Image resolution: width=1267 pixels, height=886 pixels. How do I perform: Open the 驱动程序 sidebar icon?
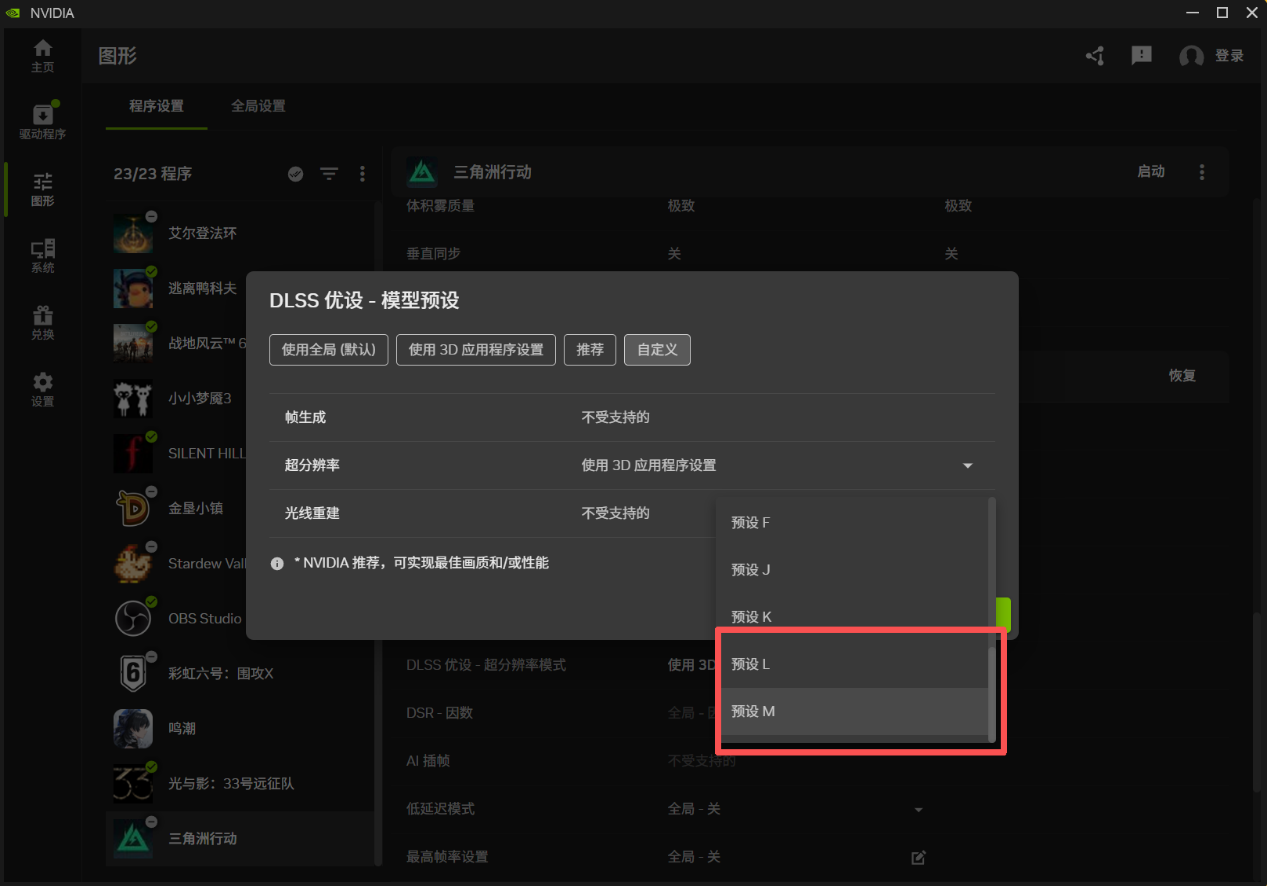pos(42,120)
